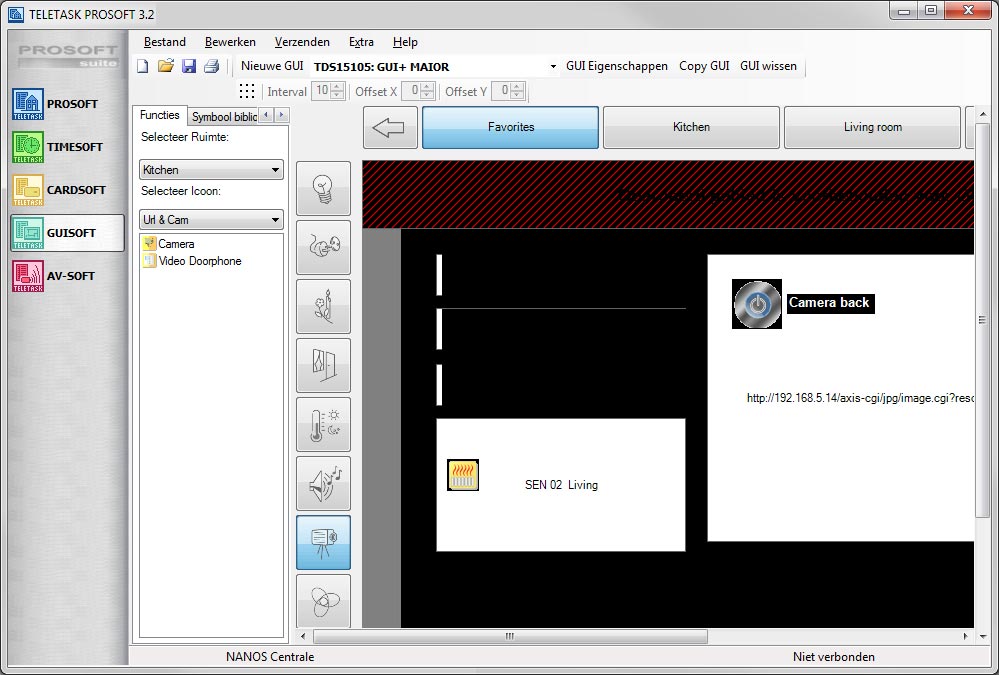Switch to the Symbool bibliotheek tab

tap(224, 117)
